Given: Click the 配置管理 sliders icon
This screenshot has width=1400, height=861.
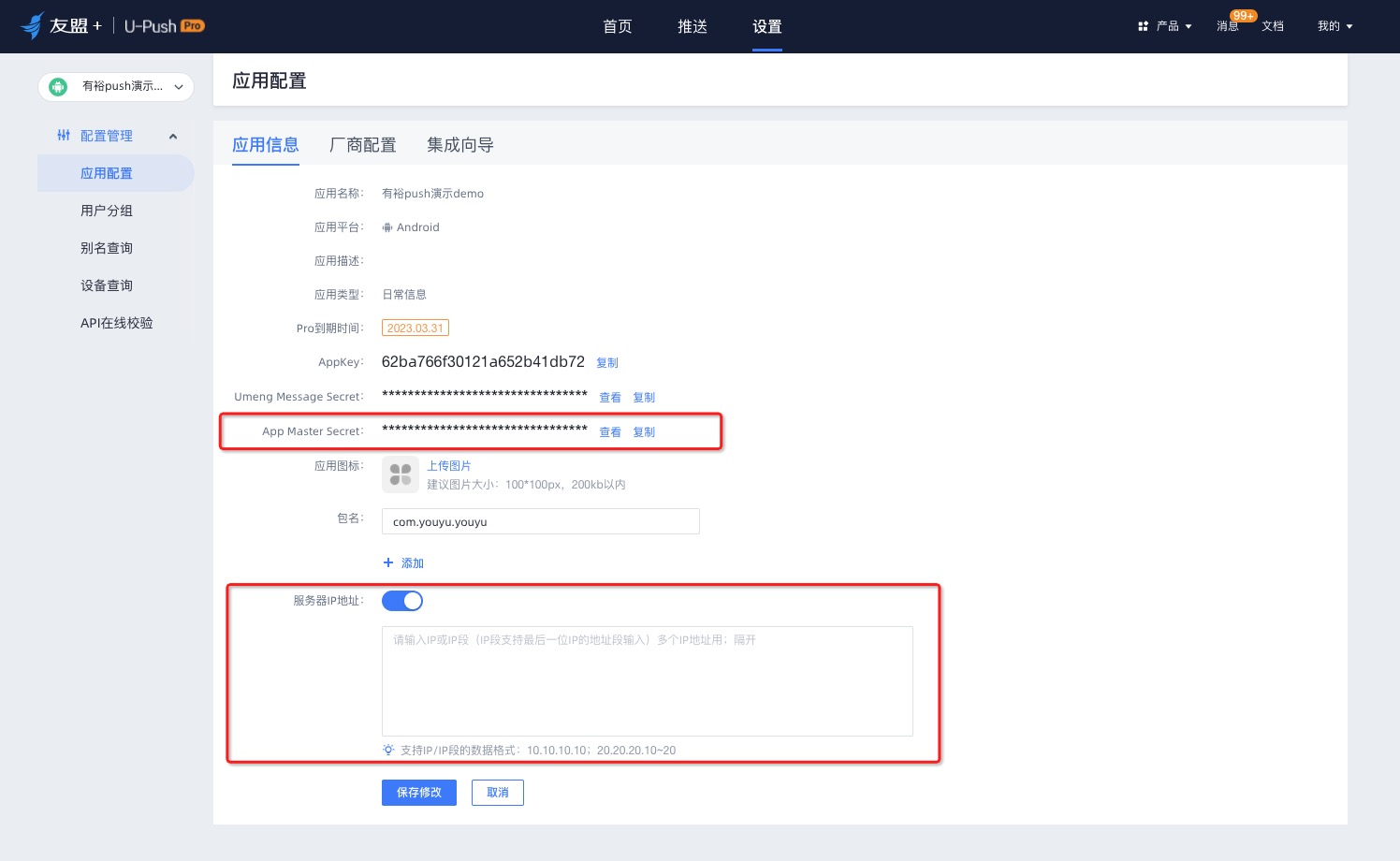Looking at the screenshot, I should pos(64,136).
